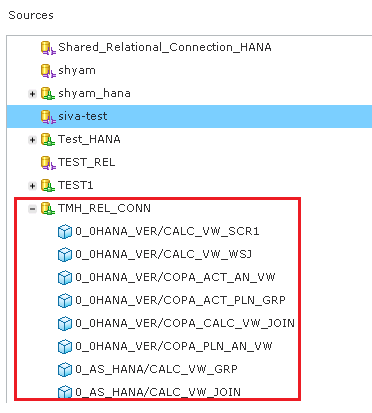This screenshot has width=372, height=413.
Task: Click the cube icon for CALC_VW_SCR1
Action: [65, 232]
